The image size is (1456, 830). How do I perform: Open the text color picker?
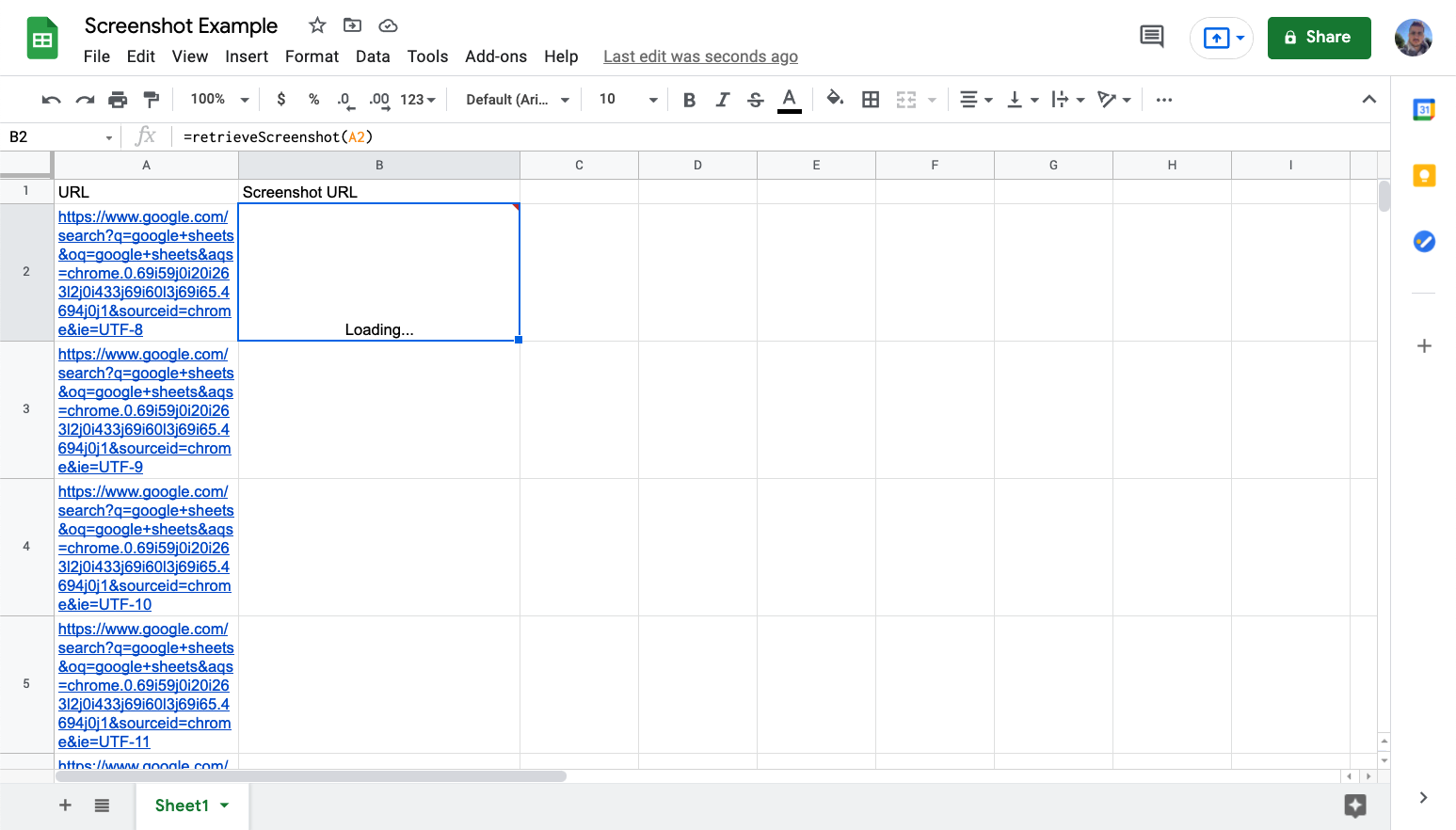click(789, 99)
